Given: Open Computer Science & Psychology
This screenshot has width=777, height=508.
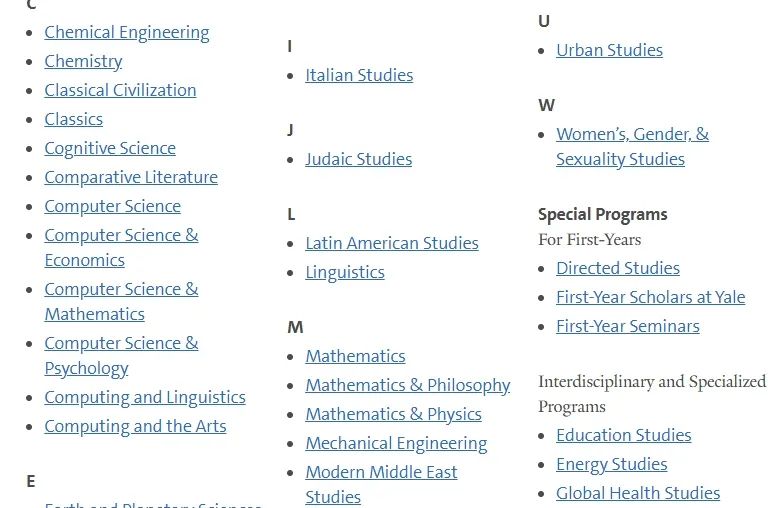Looking at the screenshot, I should pyautogui.click(x=121, y=355).
